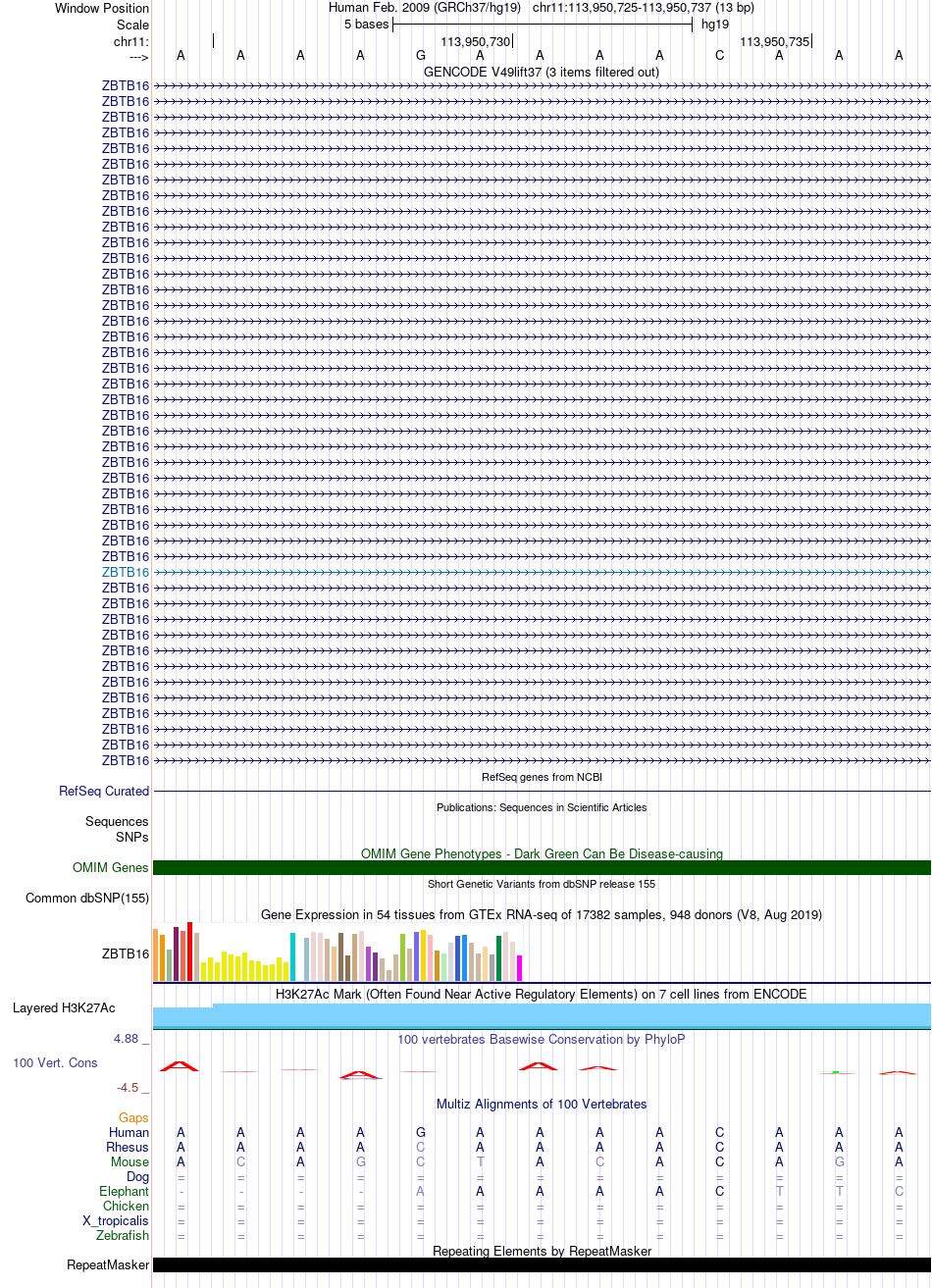Click the 113,950,735 coordinate marker
Screen dimensions: 932x1288
[775, 42]
